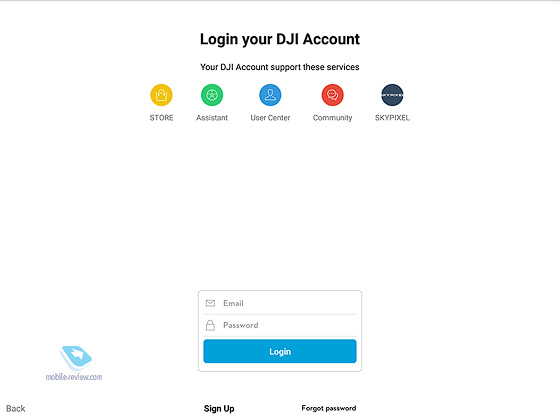
Task: Open the dark SKYPIXEL icon
Action: coord(392,95)
